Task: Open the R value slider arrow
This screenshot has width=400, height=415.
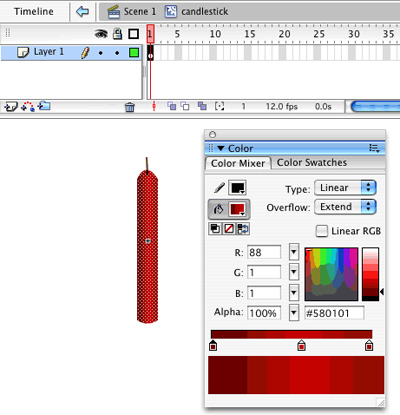Action: pyautogui.click(x=294, y=252)
